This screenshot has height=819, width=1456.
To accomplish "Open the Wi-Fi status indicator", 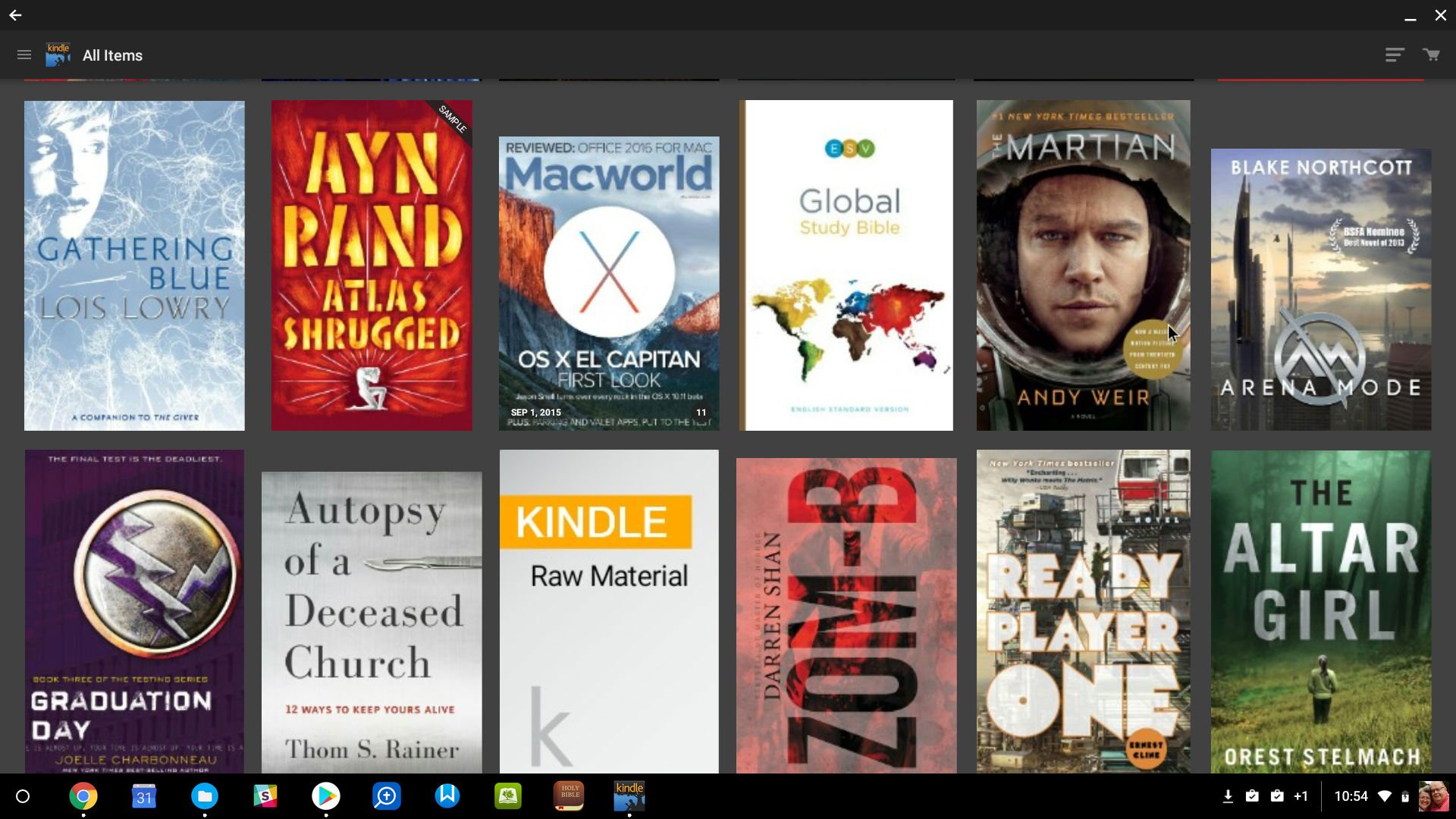I will point(1385,796).
